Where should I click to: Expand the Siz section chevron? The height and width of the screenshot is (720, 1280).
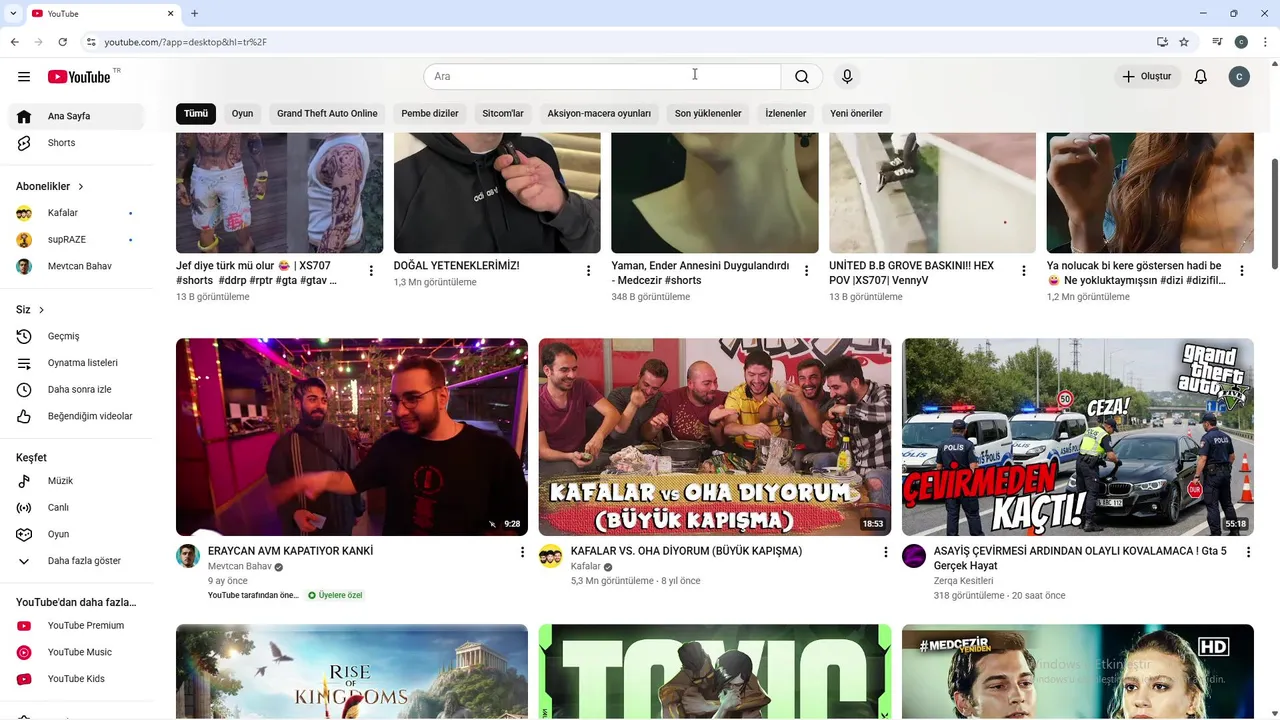41,310
